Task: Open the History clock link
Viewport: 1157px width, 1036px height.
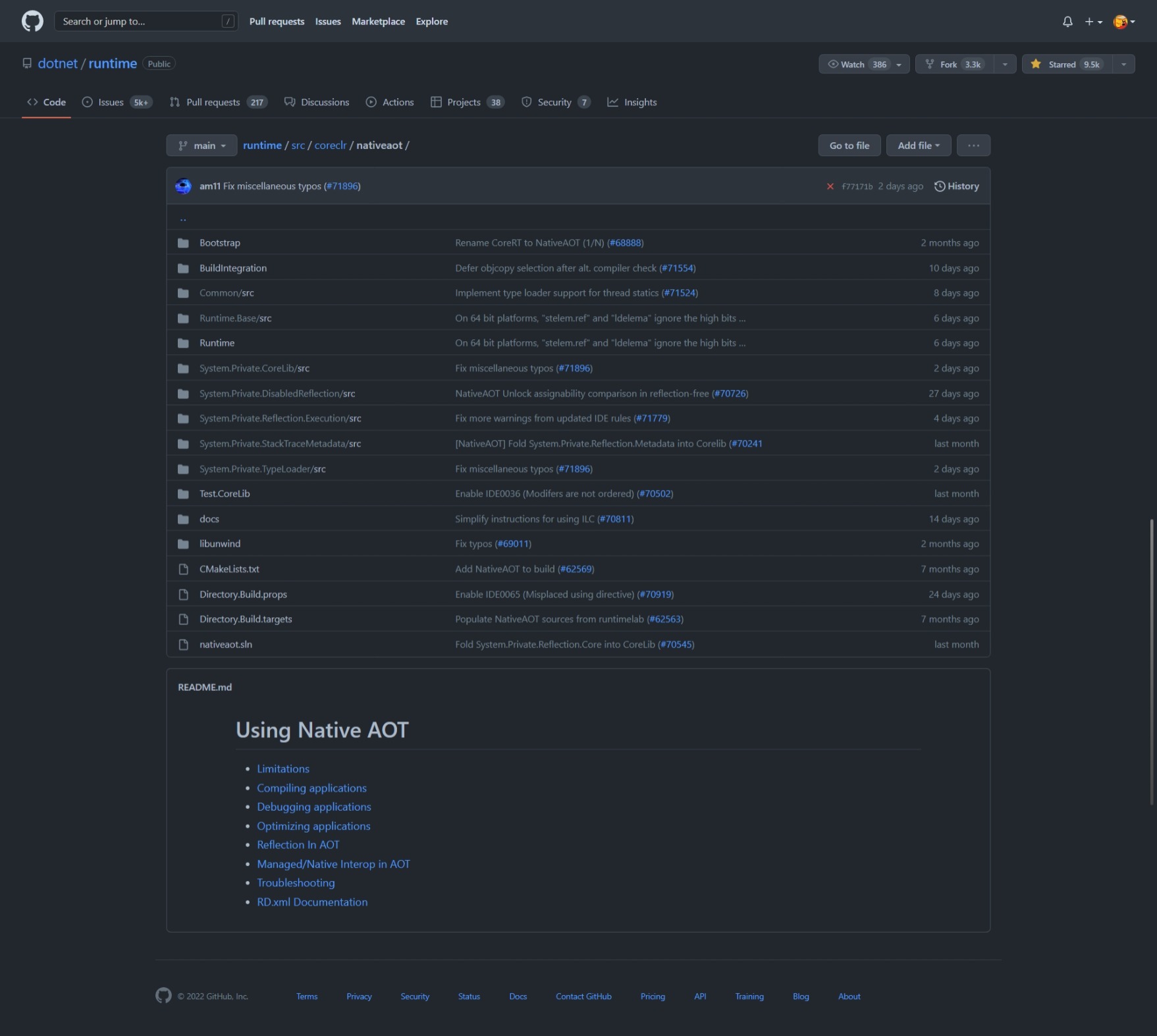Action: pyautogui.click(x=956, y=186)
